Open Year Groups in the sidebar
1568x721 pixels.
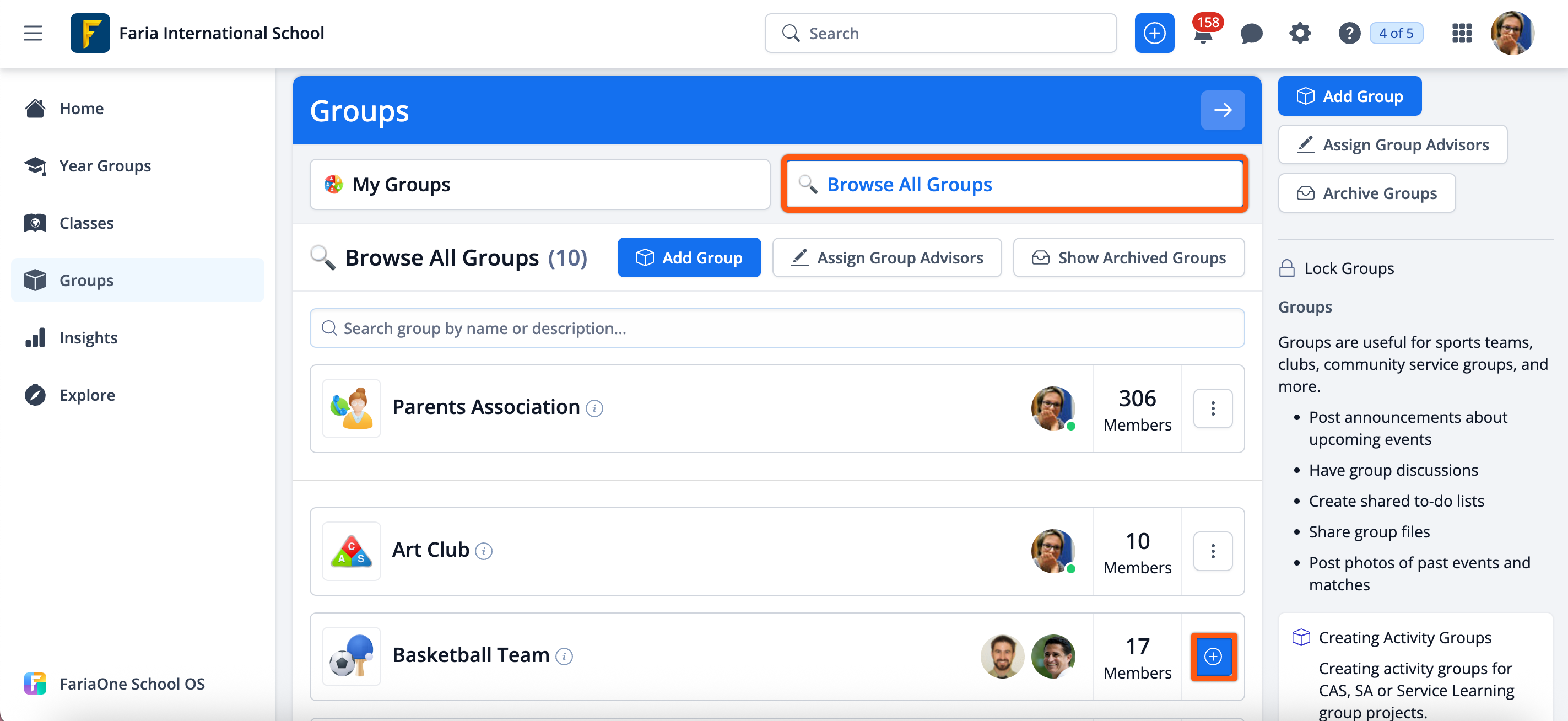click(105, 165)
